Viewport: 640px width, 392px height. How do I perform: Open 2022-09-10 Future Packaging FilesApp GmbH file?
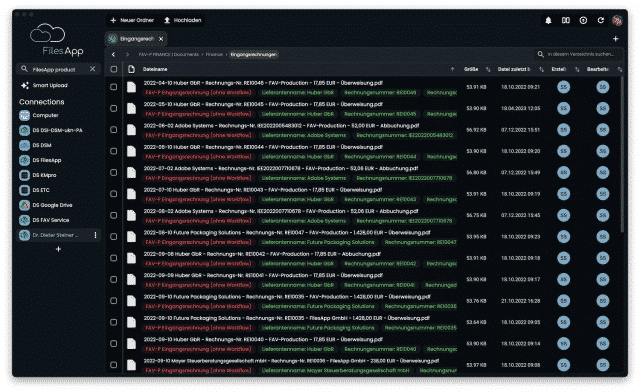[x=287, y=318]
